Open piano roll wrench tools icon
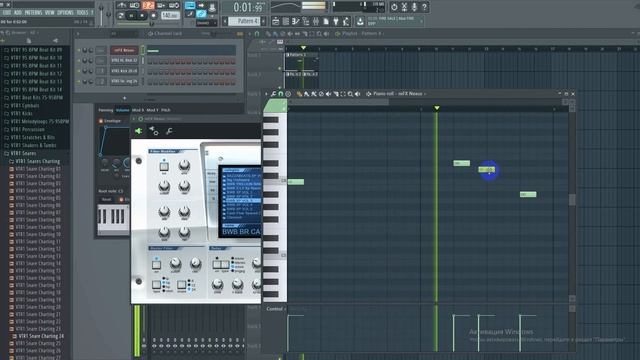640x360 pixels. click(273, 94)
